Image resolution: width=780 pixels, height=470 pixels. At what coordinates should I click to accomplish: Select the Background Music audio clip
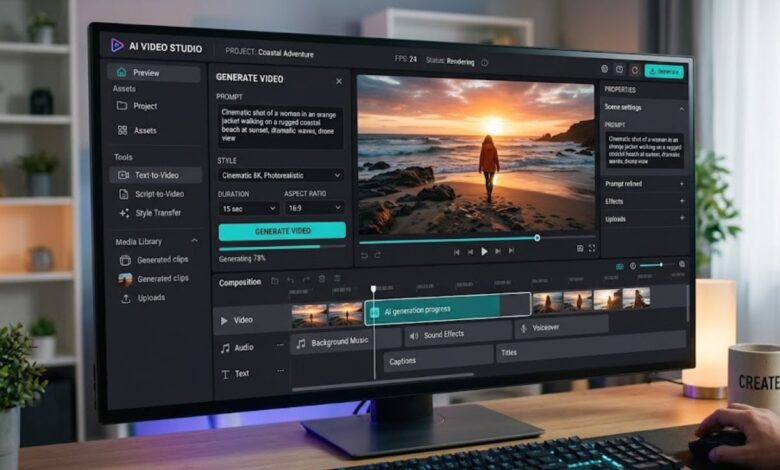347,341
